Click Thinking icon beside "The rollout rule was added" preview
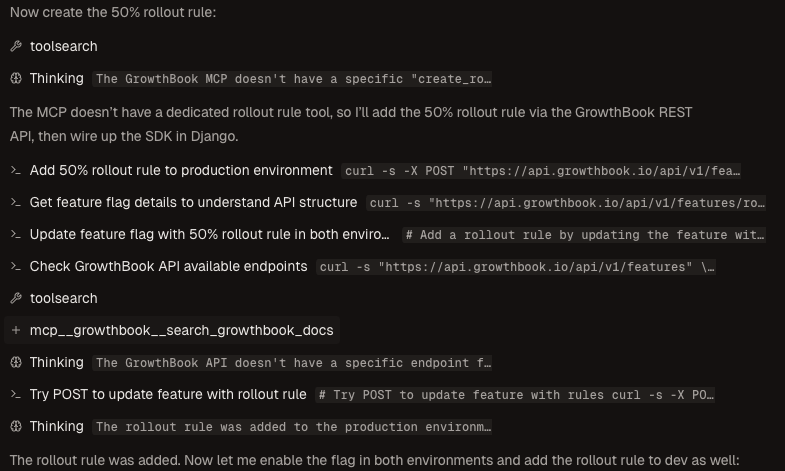The height and width of the screenshot is (471, 785). click(x=16, y=427)
